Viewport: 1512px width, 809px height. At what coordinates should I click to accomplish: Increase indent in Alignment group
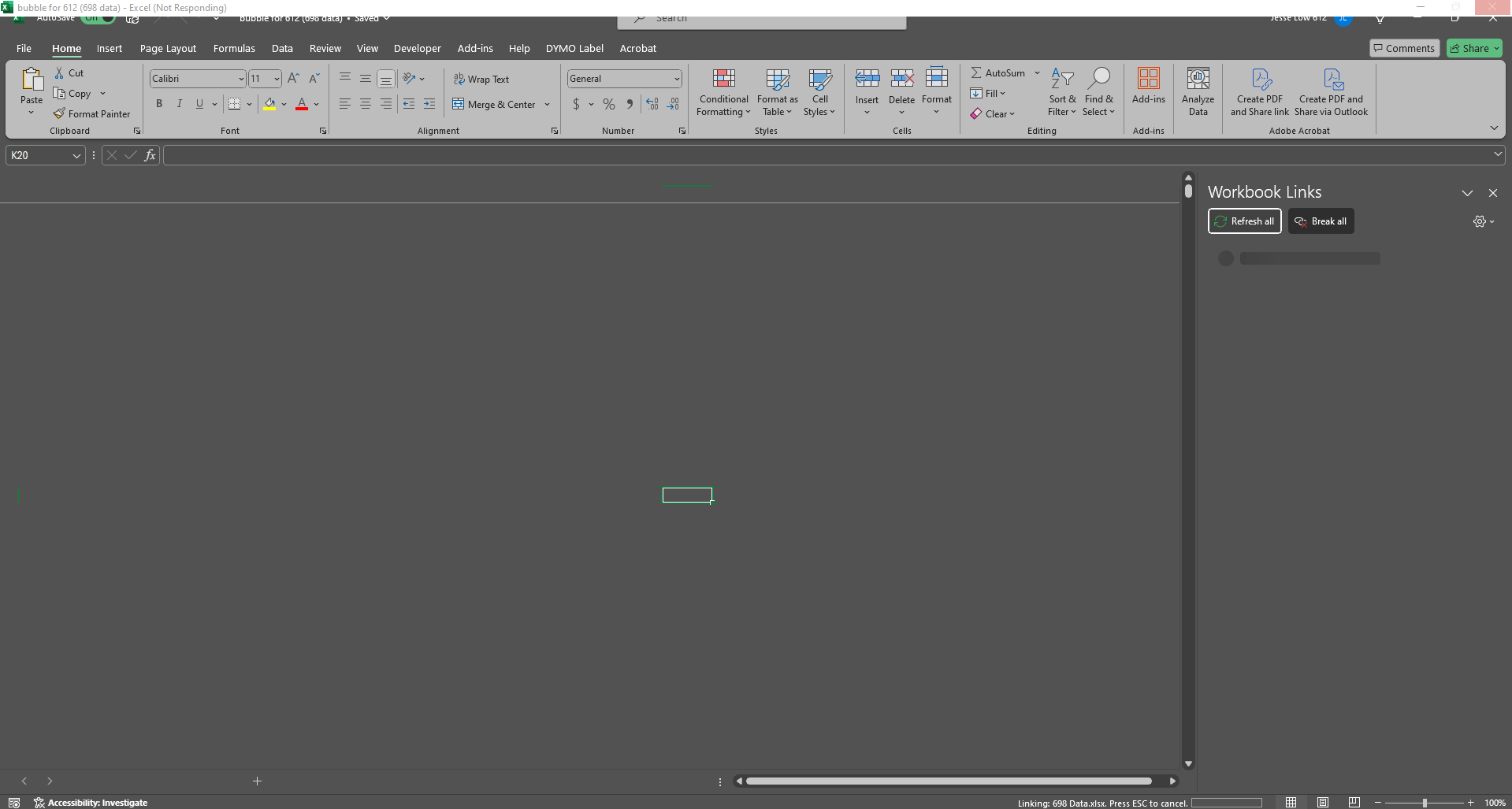[x=429, y=104]
